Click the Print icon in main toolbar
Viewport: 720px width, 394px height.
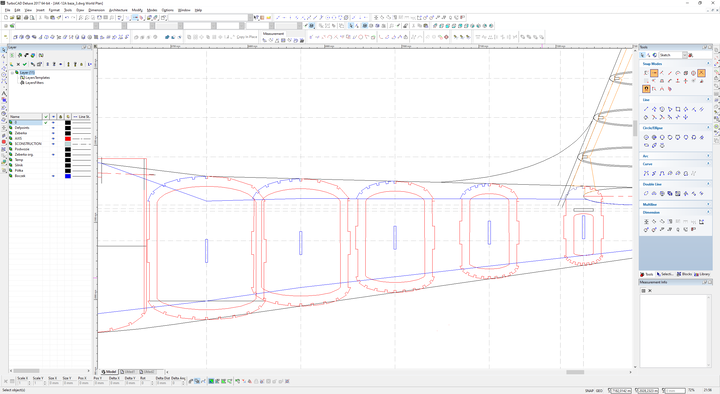pyautogui.click(x=26, y=17)
